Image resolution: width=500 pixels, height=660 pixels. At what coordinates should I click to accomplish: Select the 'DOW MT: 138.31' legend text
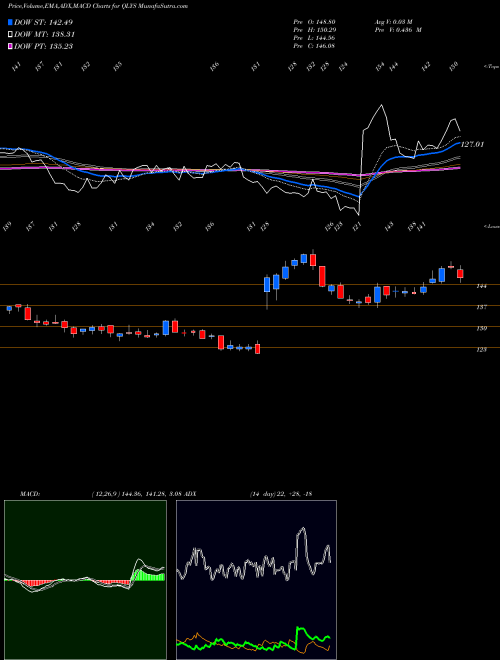click(45, 34)
